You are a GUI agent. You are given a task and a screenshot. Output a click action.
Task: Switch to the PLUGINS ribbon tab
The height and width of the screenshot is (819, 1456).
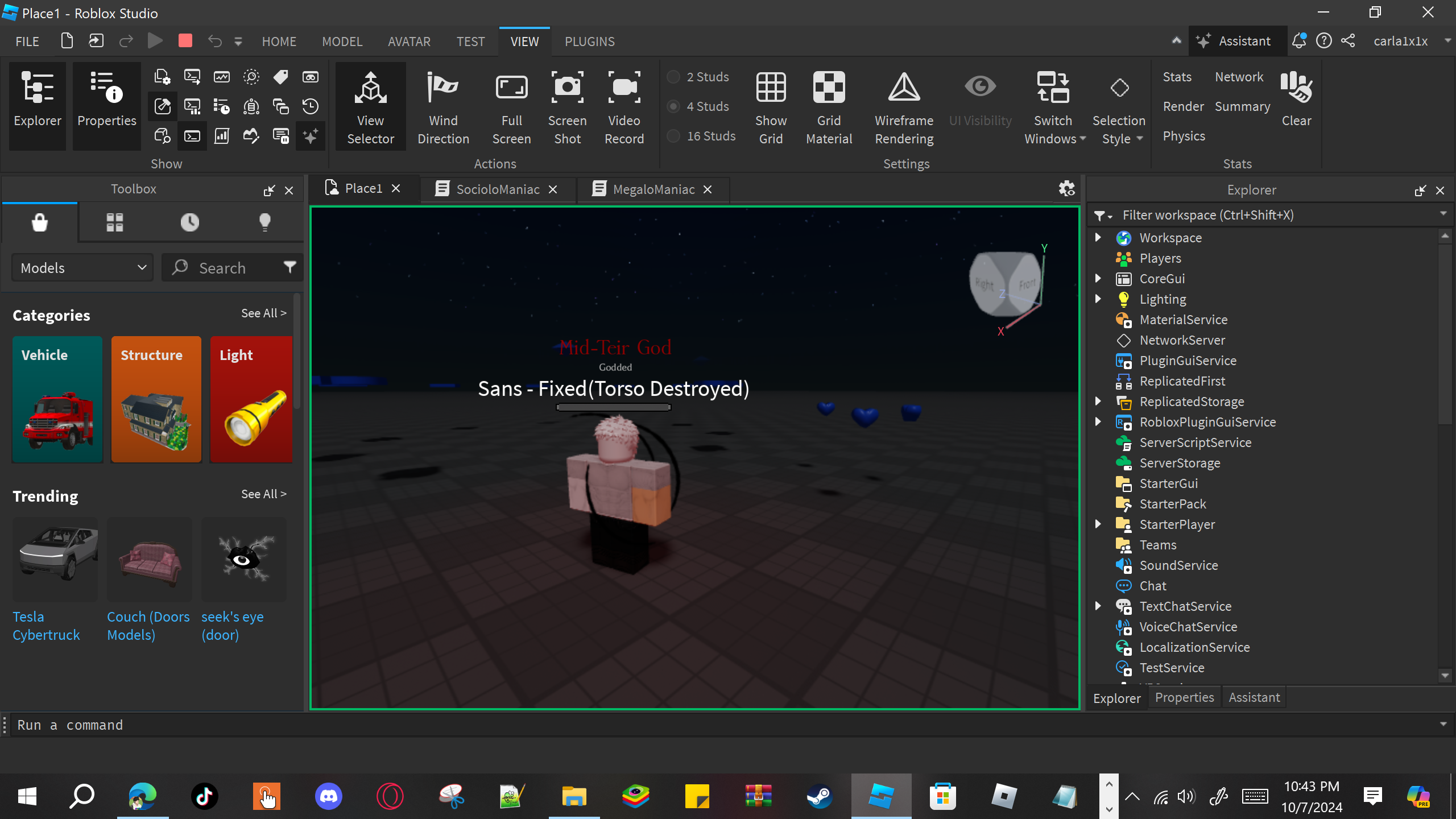pos(589,42)
